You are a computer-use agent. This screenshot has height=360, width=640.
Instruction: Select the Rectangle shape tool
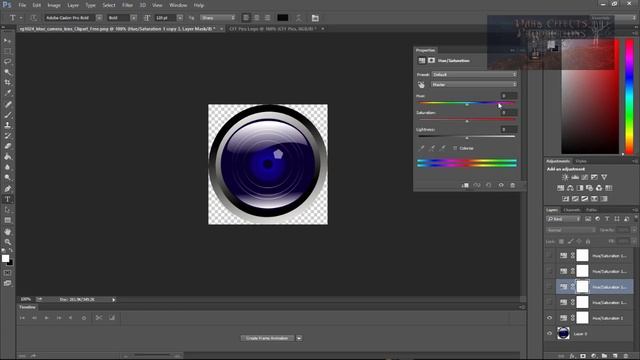(7, 220)
